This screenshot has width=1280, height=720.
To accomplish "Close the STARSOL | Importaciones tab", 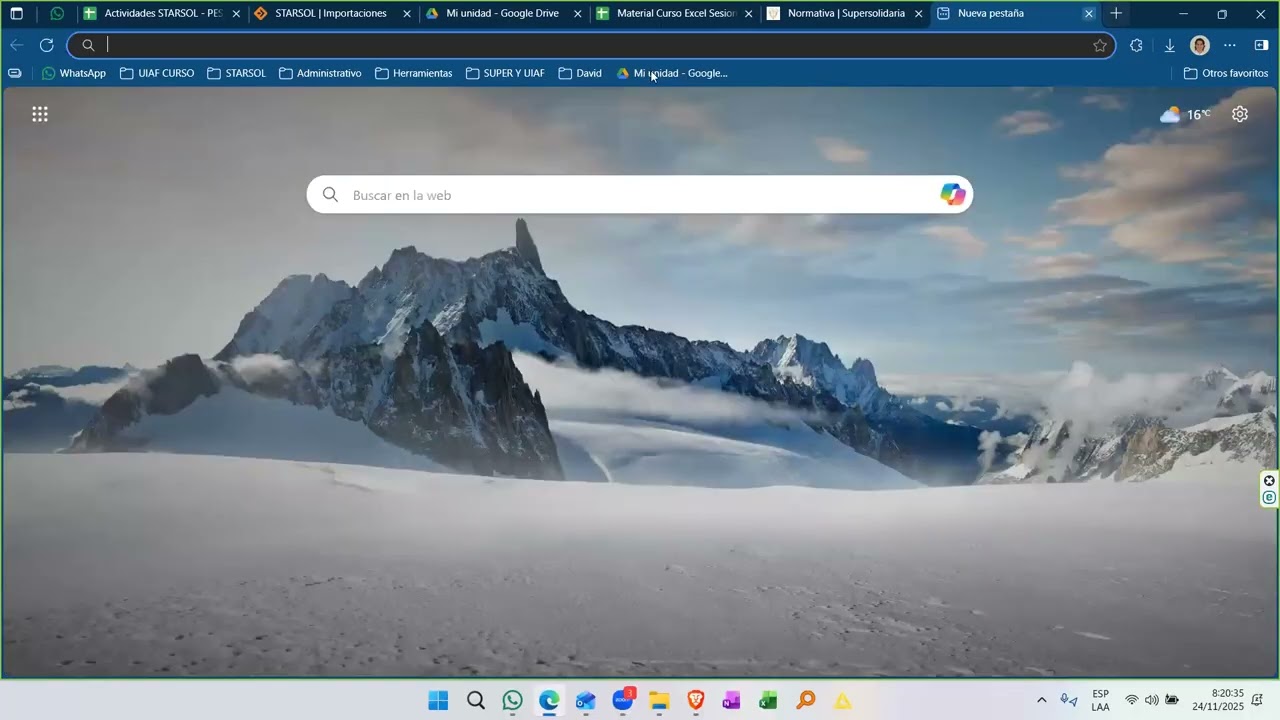I will tap(407, 14).
